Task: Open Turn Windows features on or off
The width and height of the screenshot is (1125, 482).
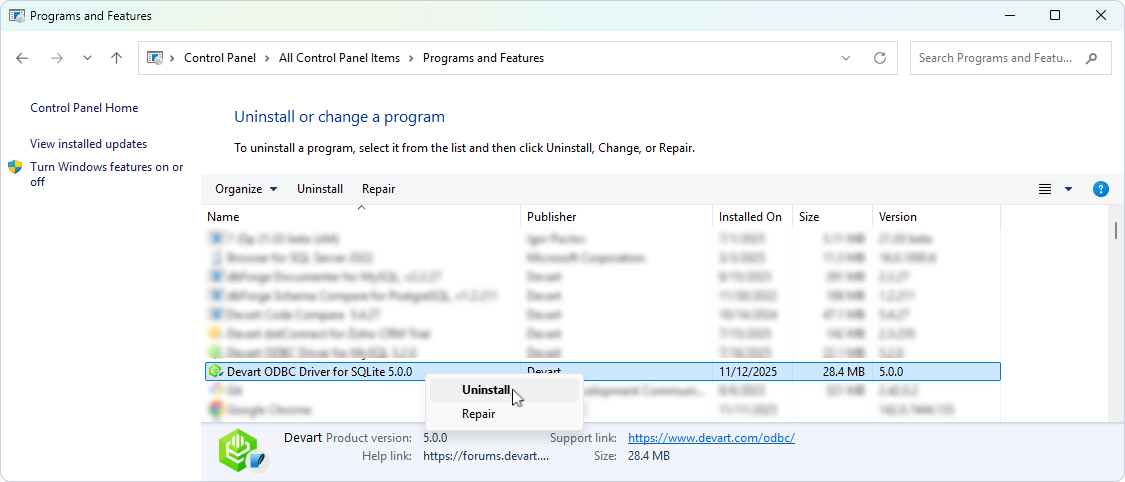Action: [x=107, y=174]
